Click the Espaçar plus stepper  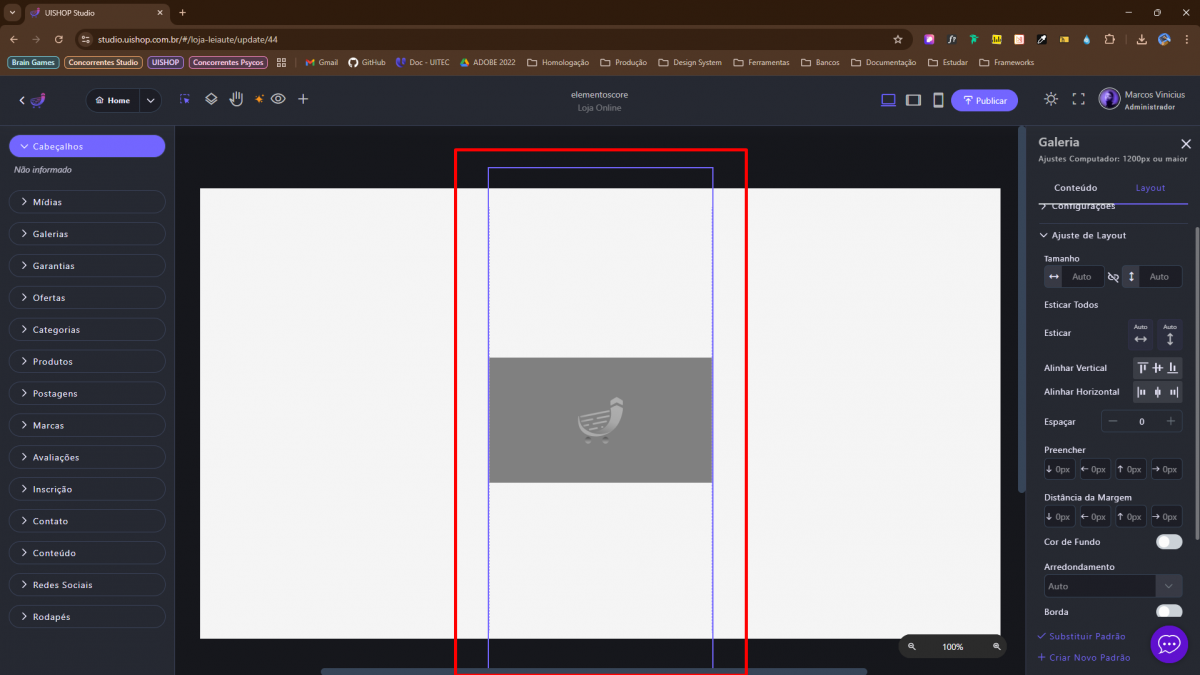pyautogui.click(x=1170, y=422)
